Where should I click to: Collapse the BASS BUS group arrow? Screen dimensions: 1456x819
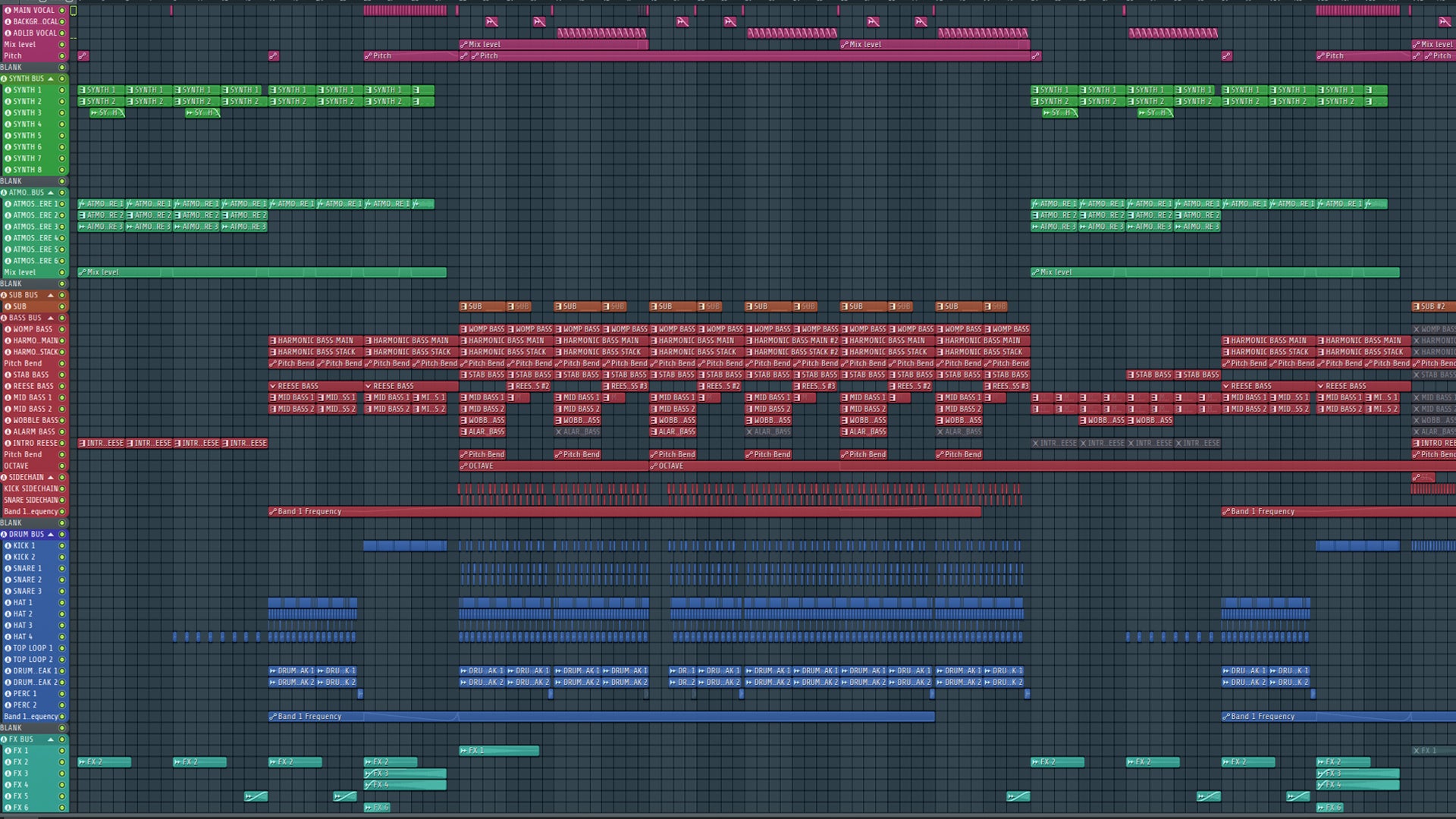(x=51, y=318)
